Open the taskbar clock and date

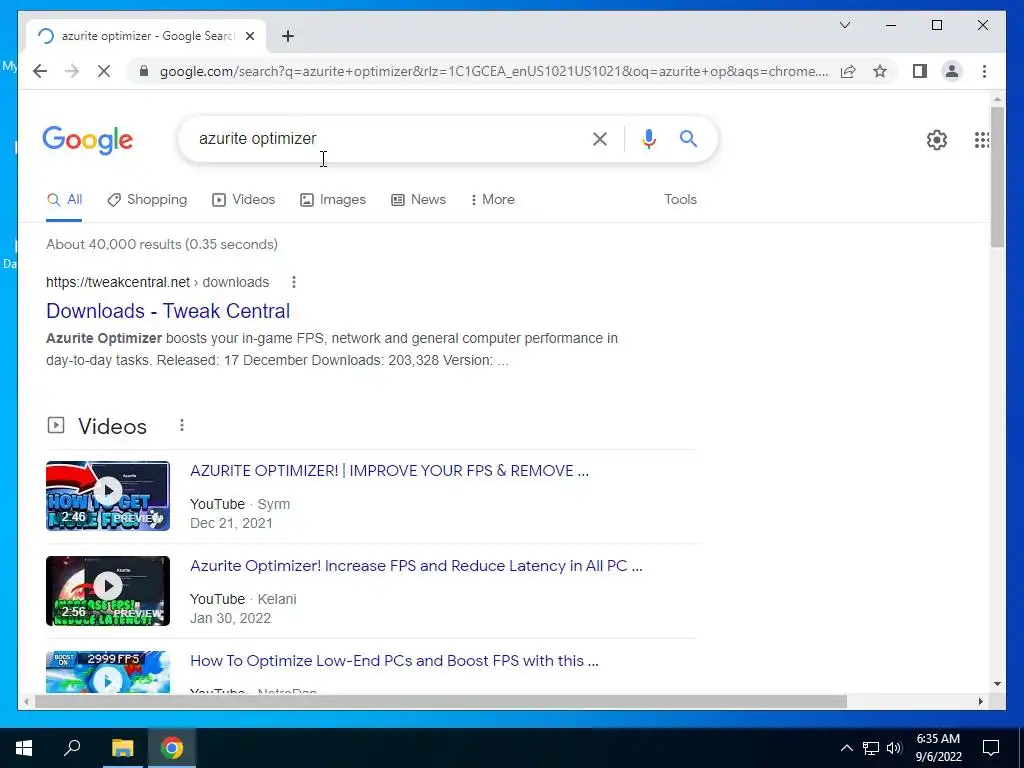(x=938, y=748)
